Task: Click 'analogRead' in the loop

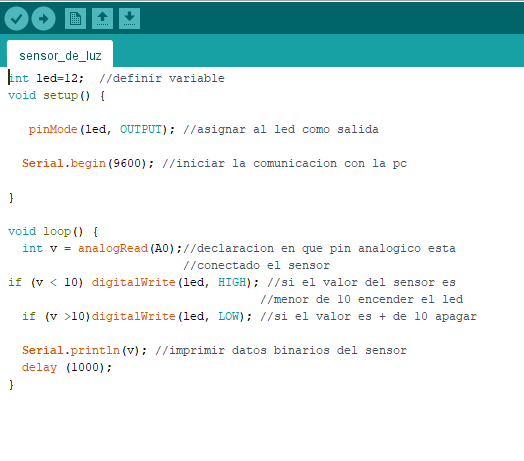Action: point(113,249)
